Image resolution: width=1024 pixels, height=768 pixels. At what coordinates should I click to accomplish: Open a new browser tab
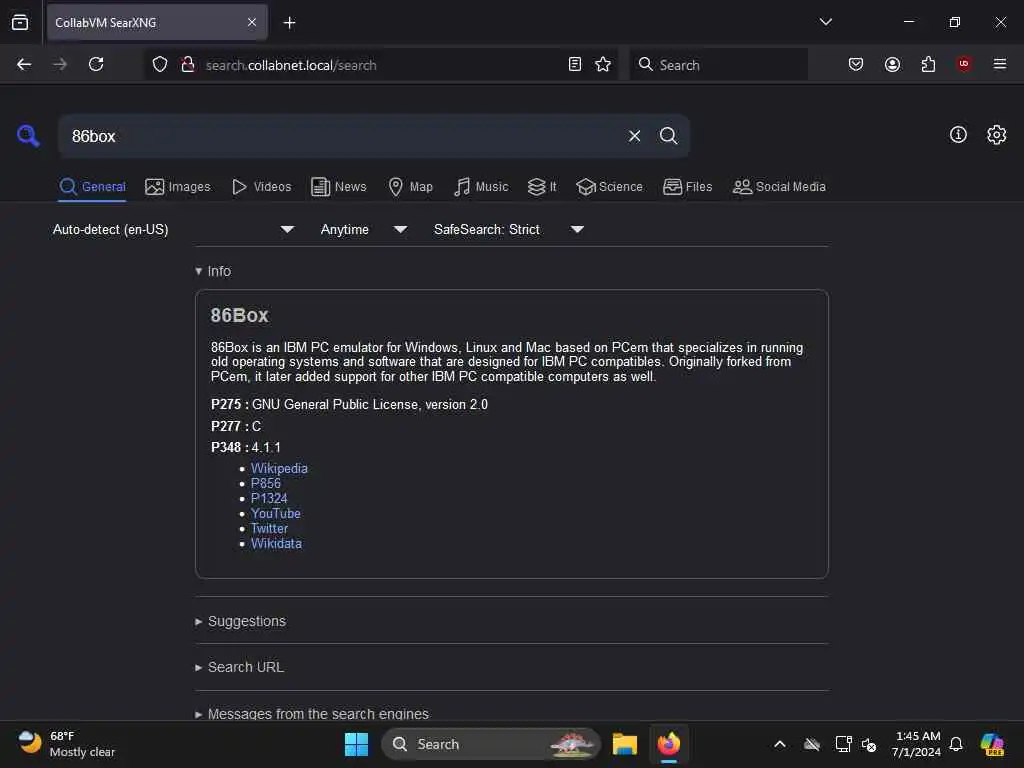click(x=289, y=23)
